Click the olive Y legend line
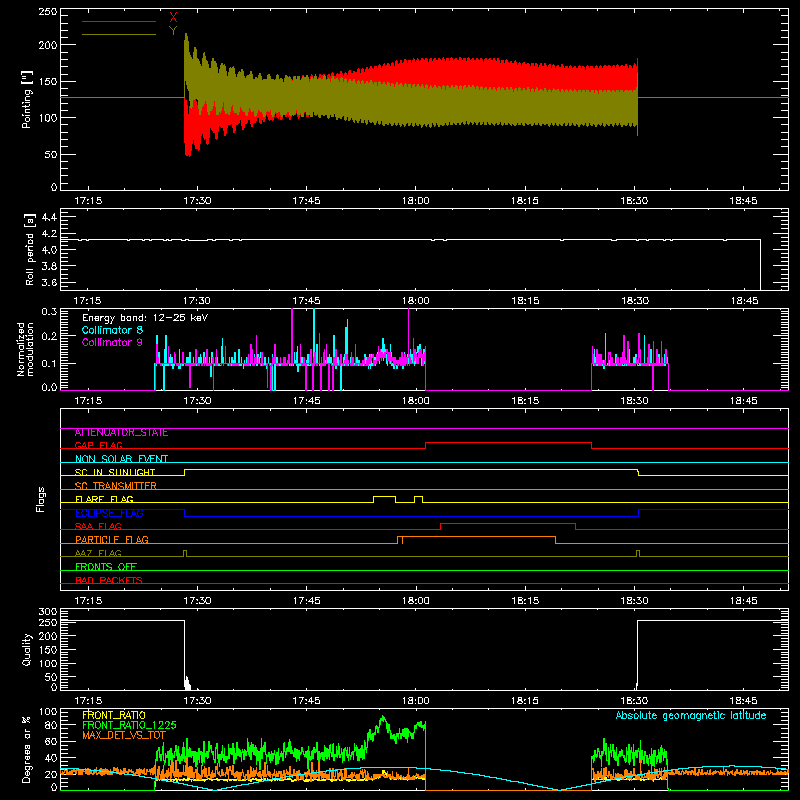The image size is (800, 800). [119, 34]
